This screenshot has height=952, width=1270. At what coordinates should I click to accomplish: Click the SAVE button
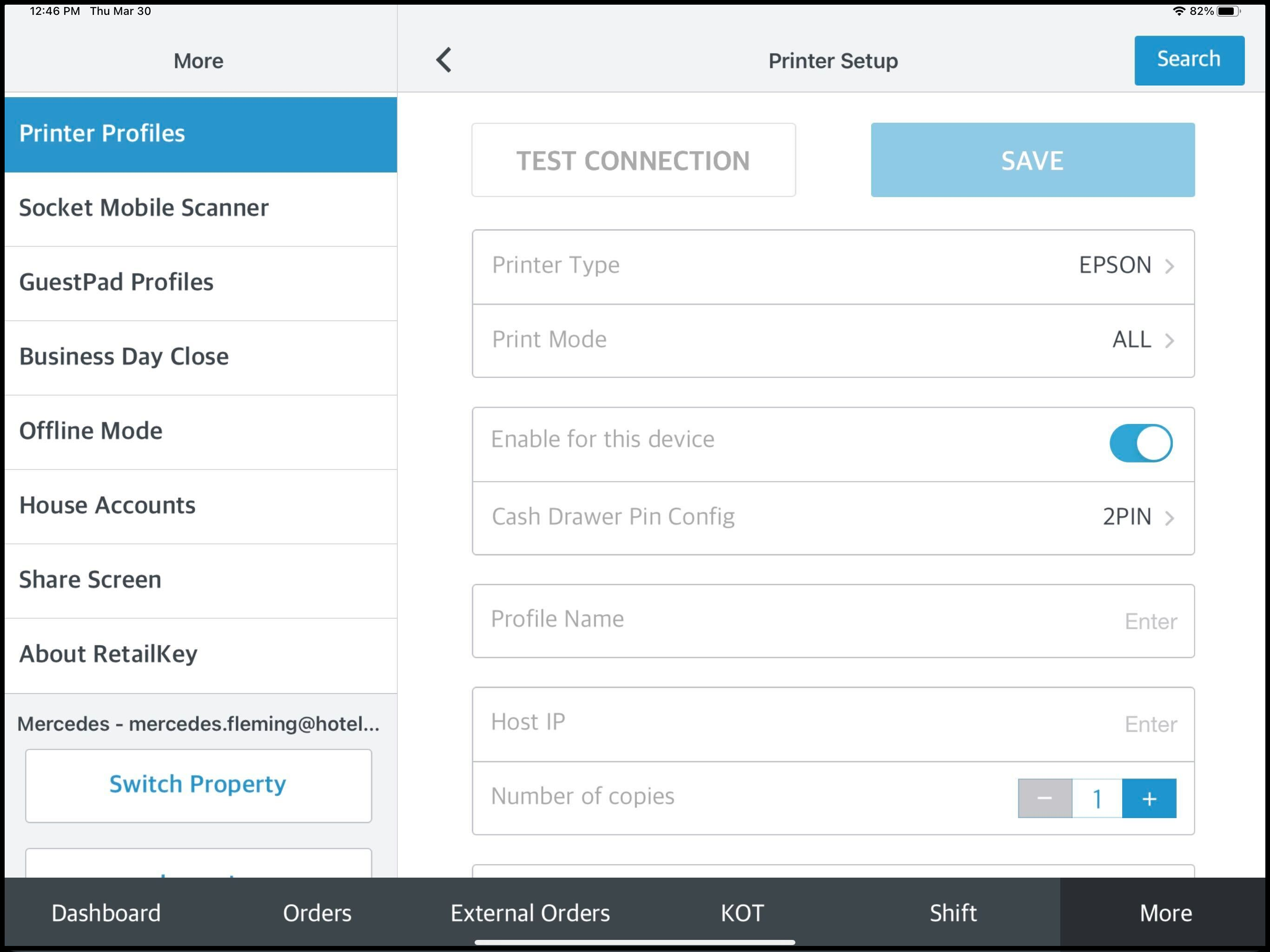pos(1033,159)
